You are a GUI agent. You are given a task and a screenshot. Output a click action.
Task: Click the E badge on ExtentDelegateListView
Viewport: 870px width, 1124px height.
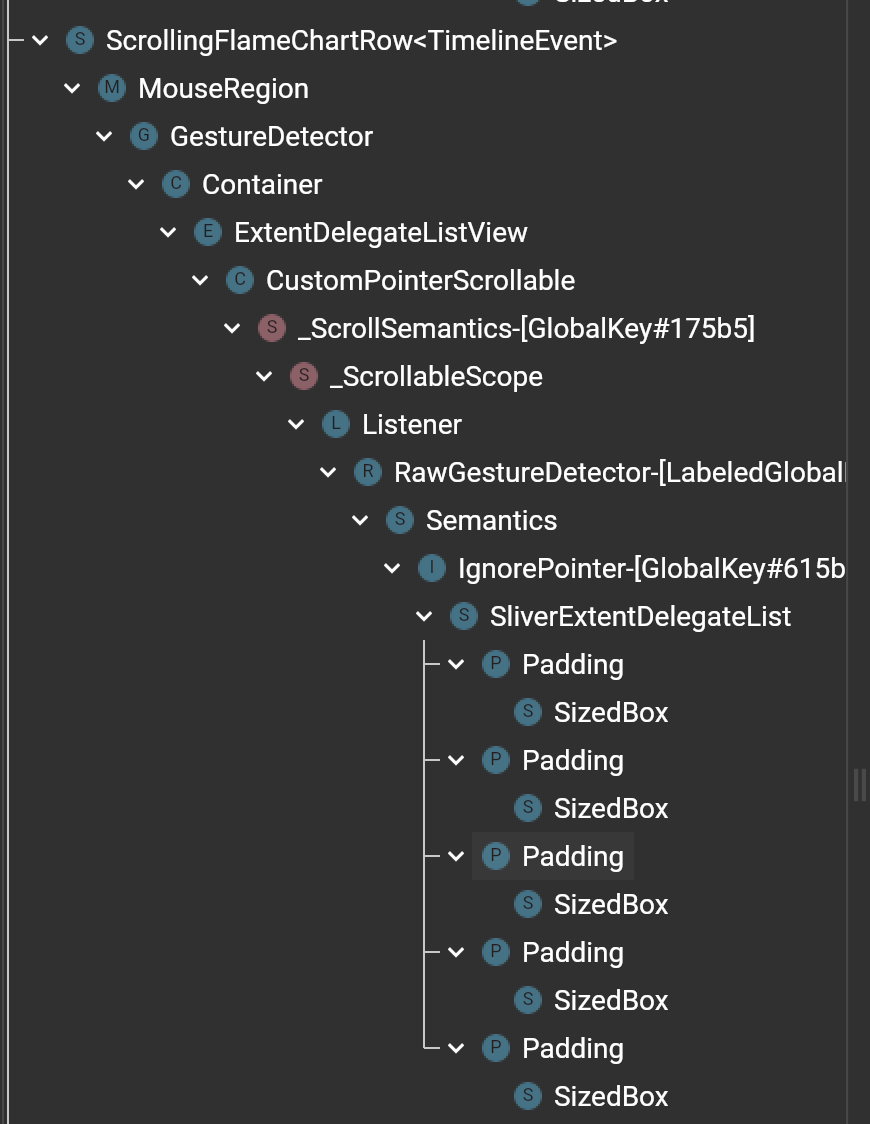208,232
